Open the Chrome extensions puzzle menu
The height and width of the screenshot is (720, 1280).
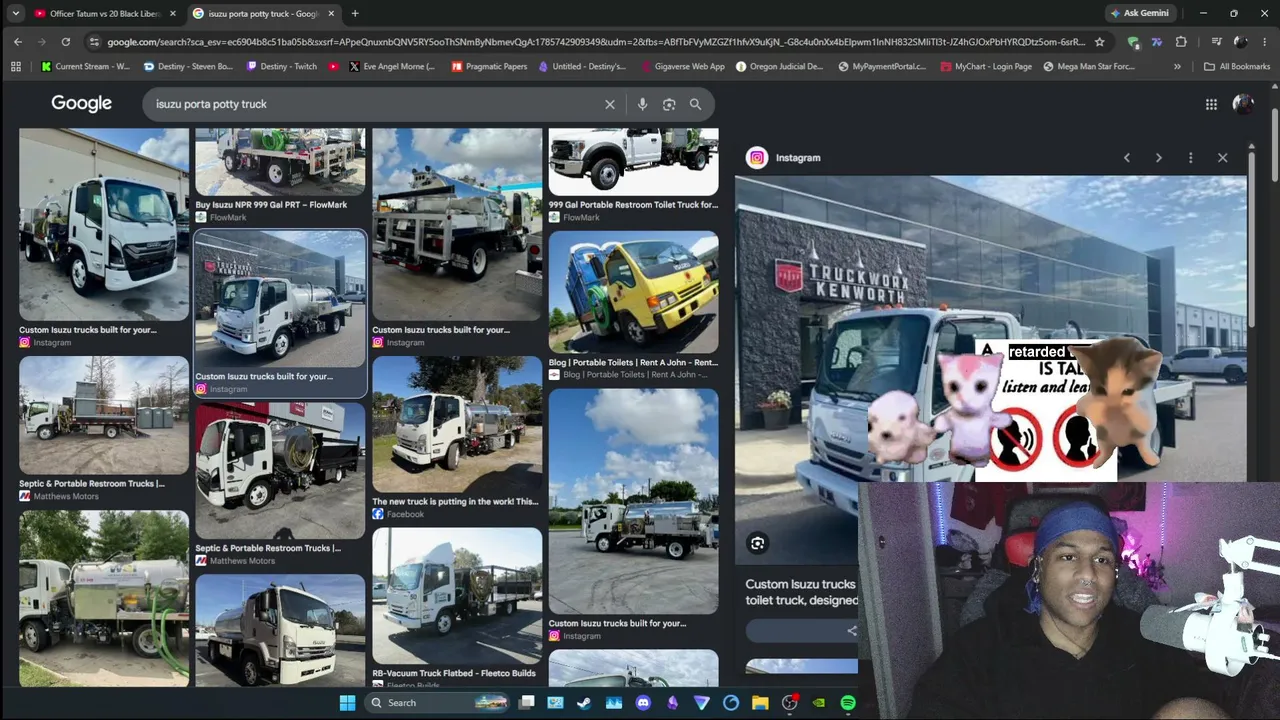click(x=1181, y=42)
